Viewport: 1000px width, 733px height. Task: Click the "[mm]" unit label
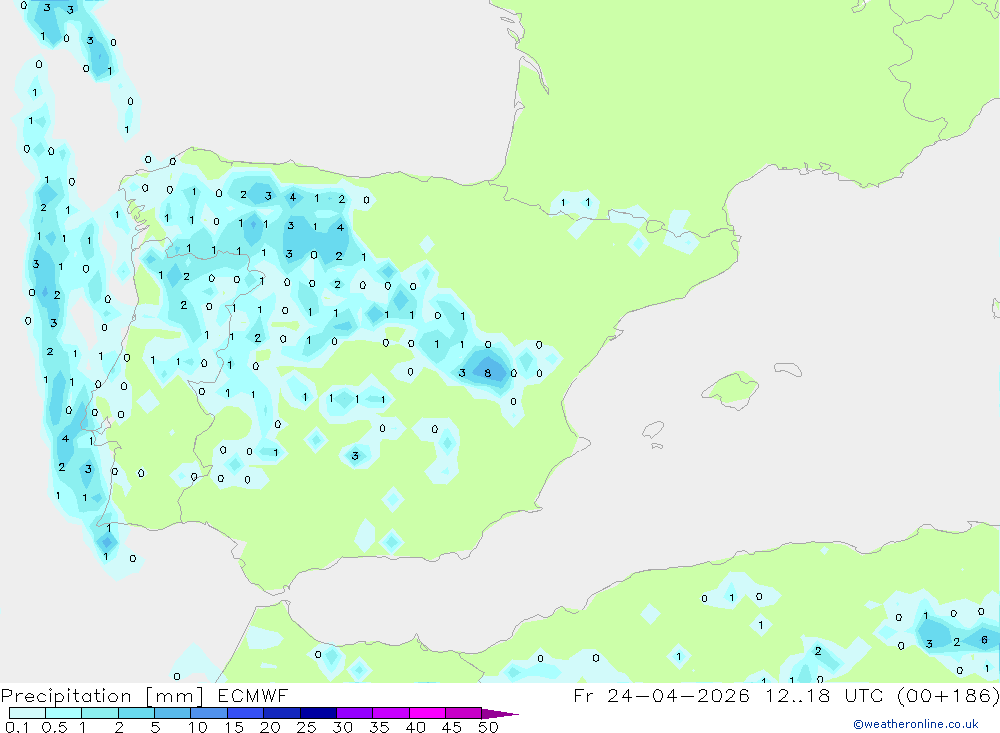tap(174, 696)
